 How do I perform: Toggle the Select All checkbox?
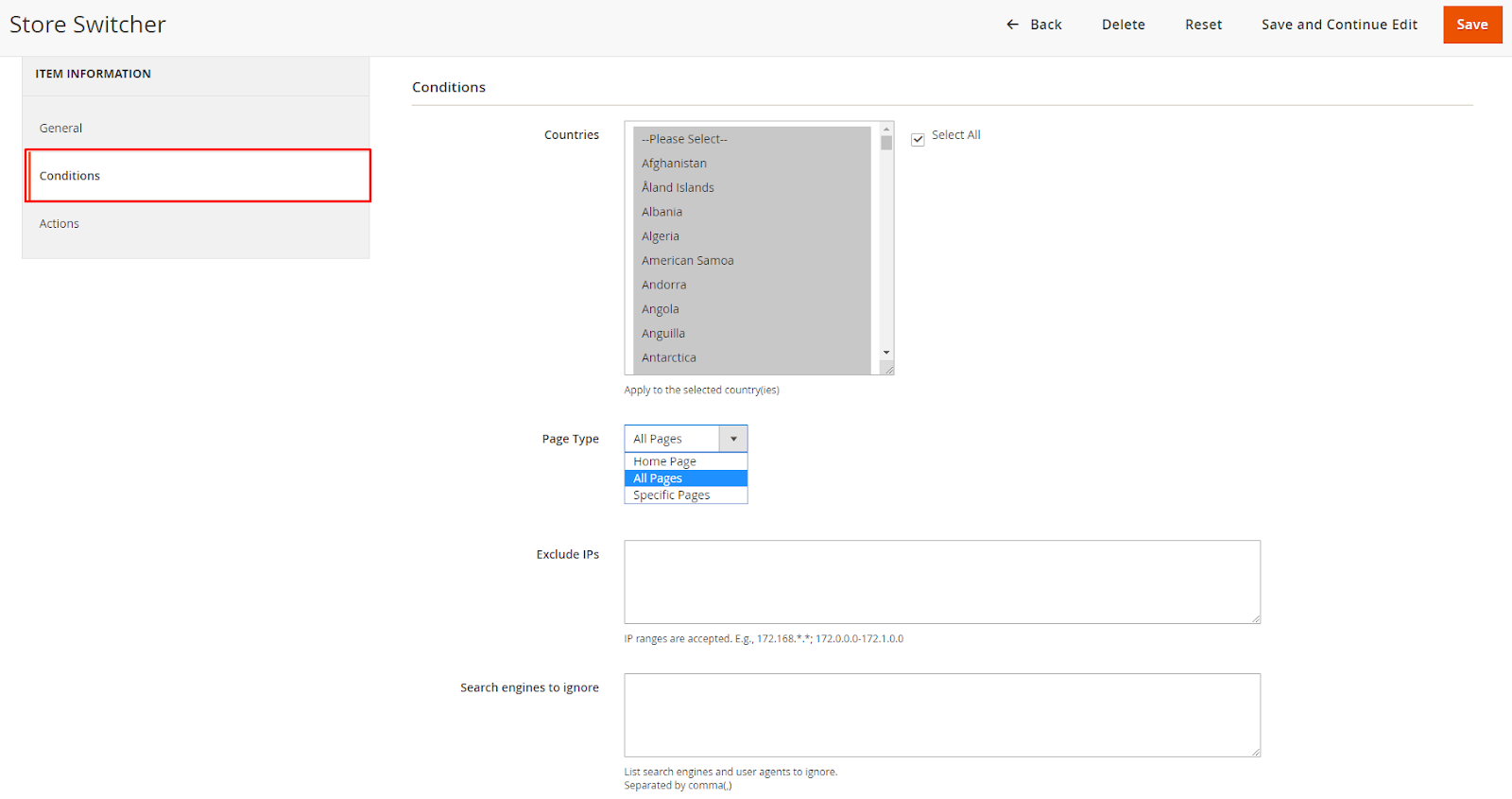point(918,139)
